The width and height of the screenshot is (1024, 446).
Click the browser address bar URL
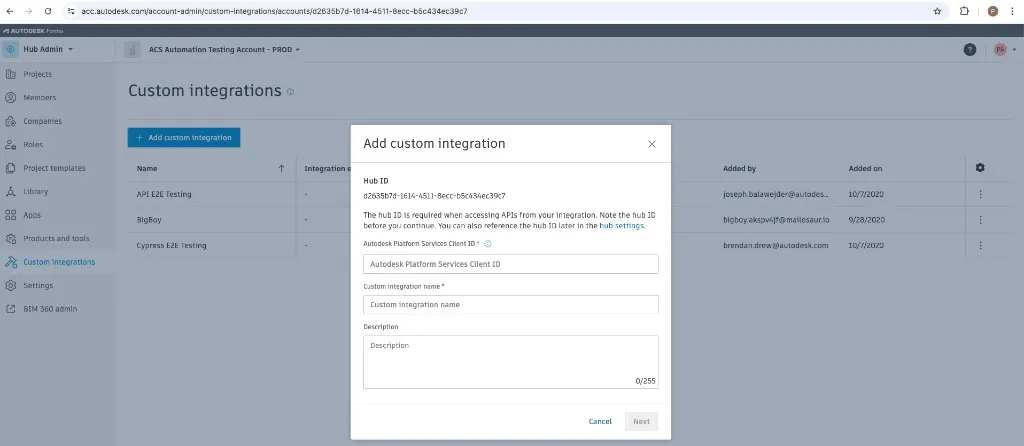(x=274, y=11)
